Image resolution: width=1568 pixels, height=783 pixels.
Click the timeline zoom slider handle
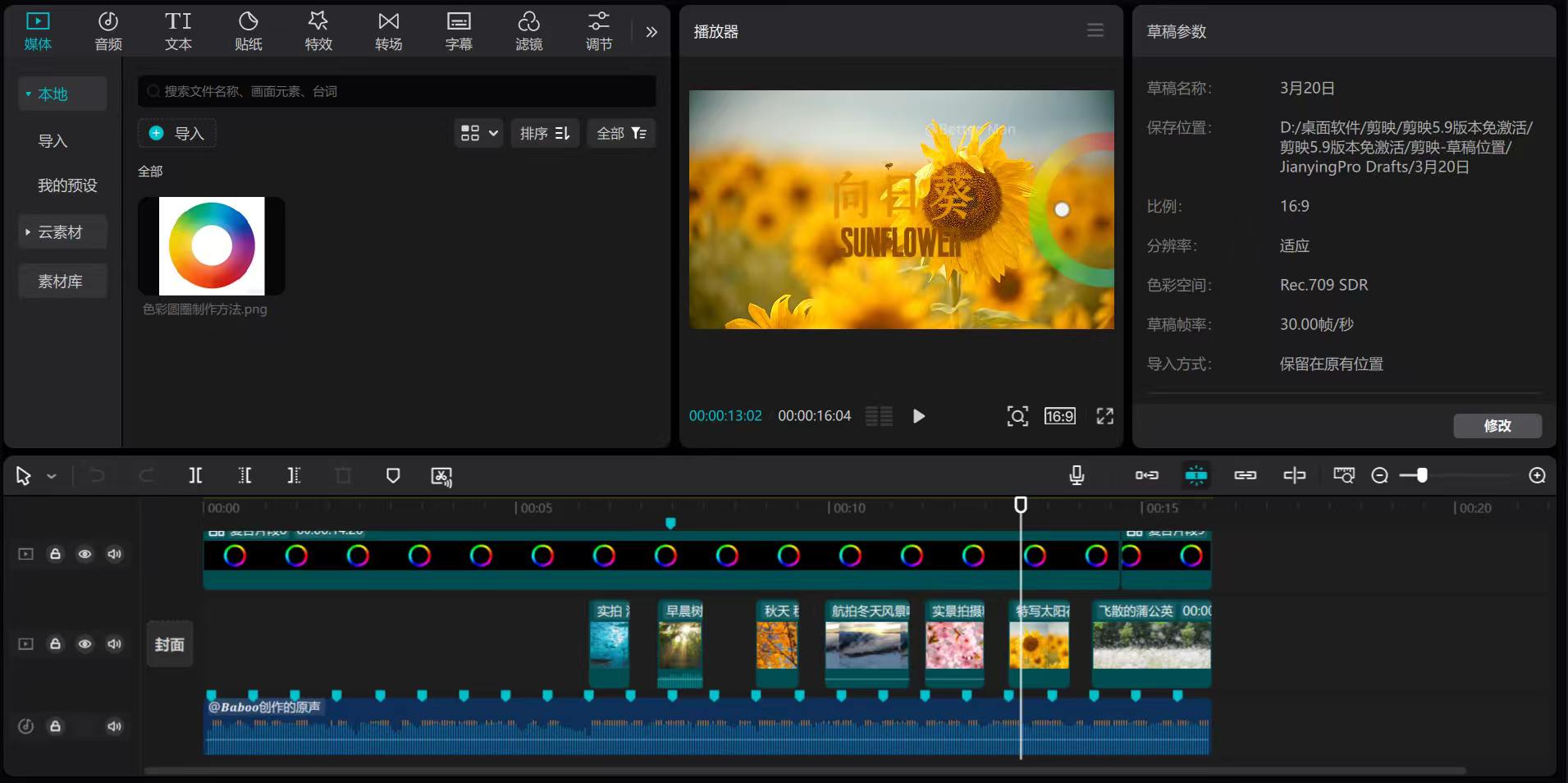coord(1422,475)
